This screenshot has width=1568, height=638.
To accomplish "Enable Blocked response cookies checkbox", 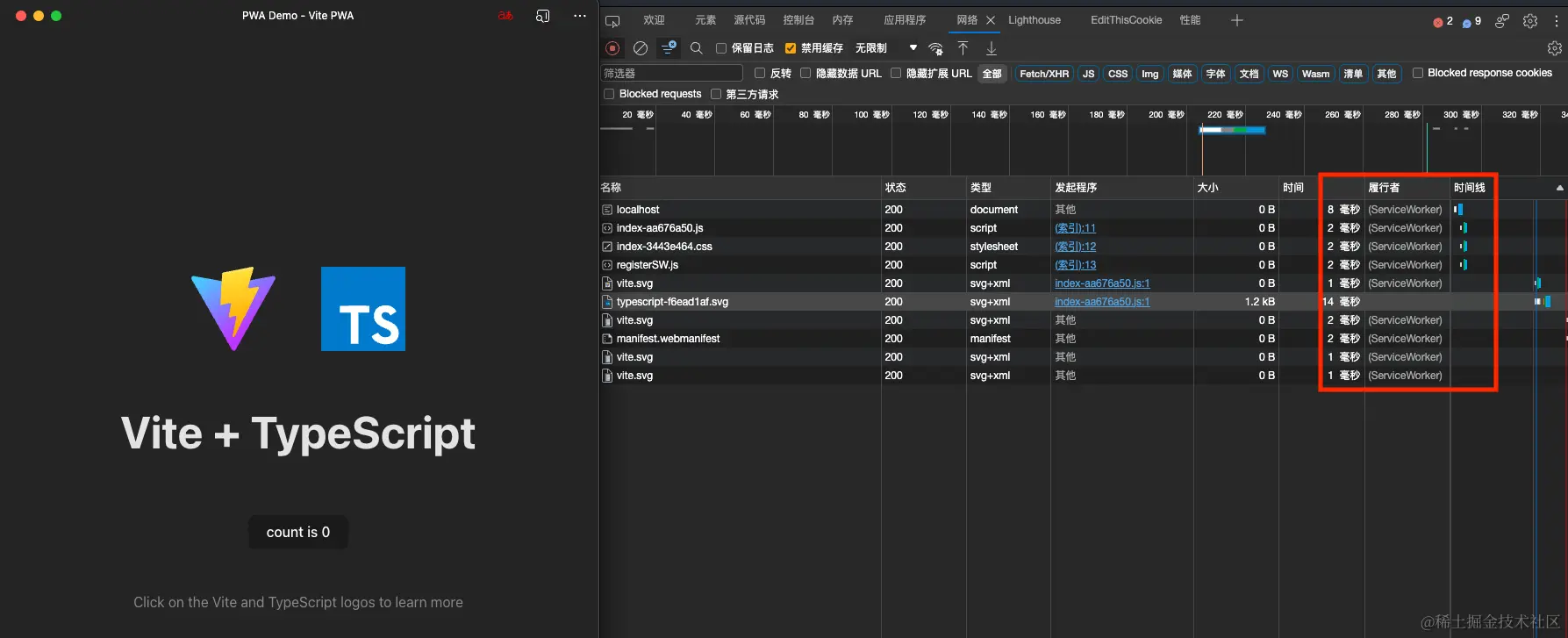I will click(x=1417, y=73).
